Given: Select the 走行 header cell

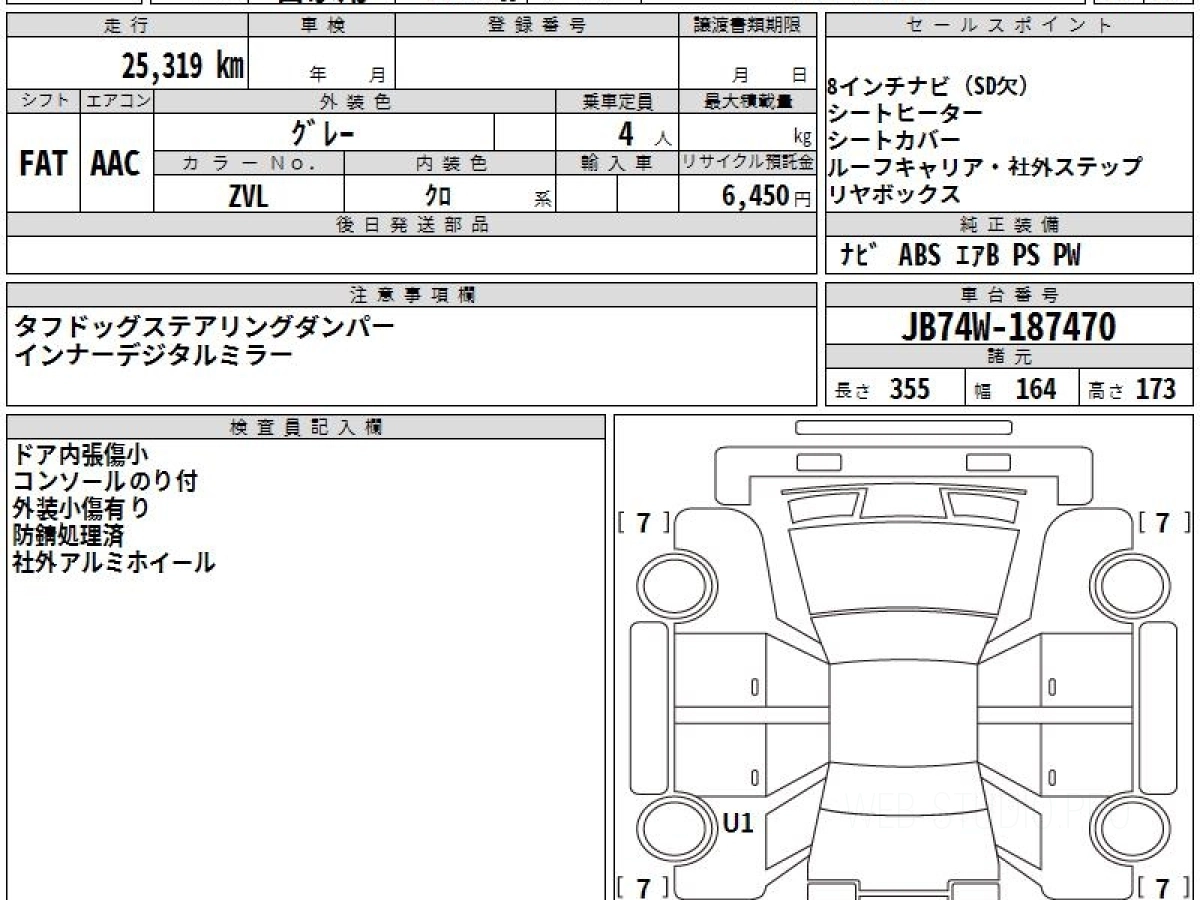Looking at the screenshot, I should tap(127, 26).
